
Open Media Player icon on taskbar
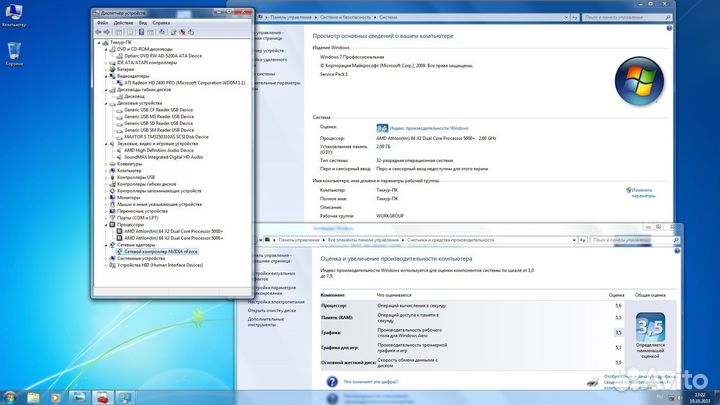click(56, 398)
